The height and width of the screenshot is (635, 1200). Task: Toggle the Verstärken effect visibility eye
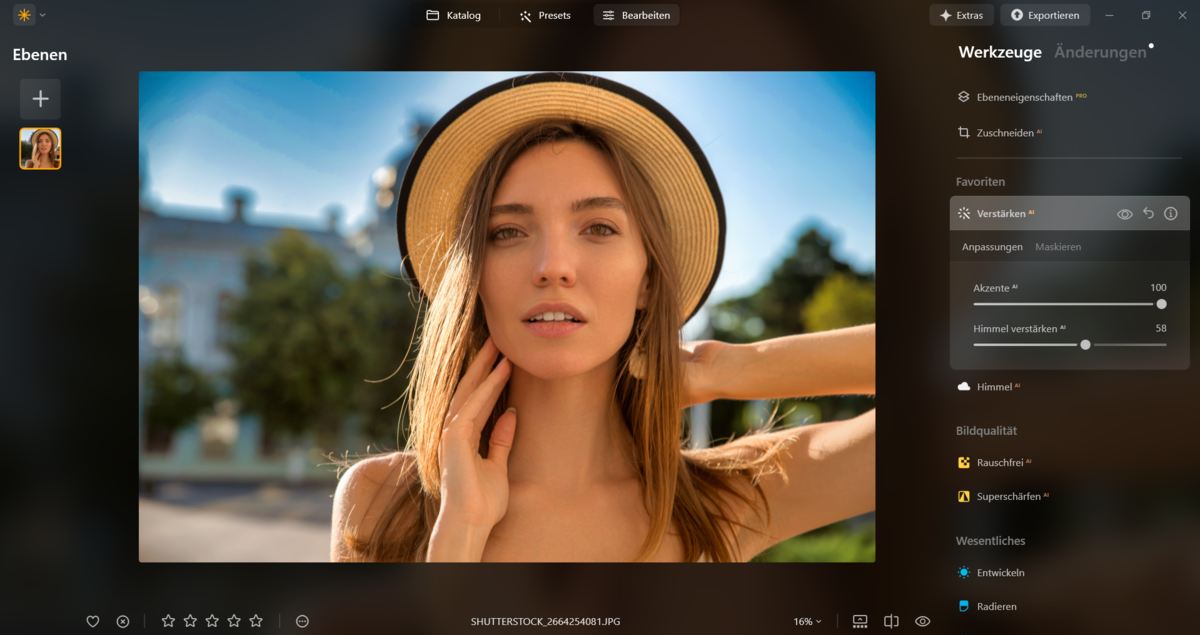[x=1124, y=213]
